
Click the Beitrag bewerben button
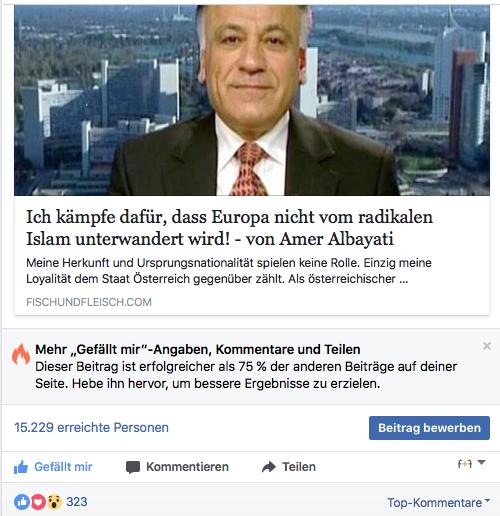click(x=429, y=428)
